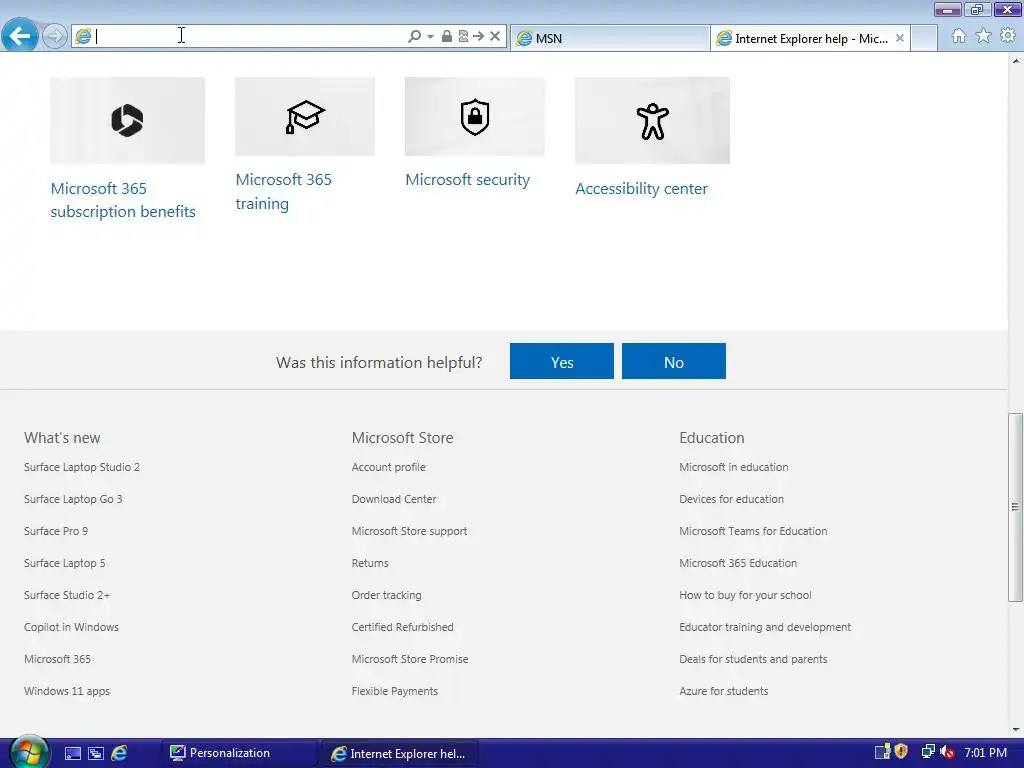Viewport: 1024px width, 768px height.
Task: Click the scrollbar up arrow
Action: pyautogui.click(x=1016, y=61)
